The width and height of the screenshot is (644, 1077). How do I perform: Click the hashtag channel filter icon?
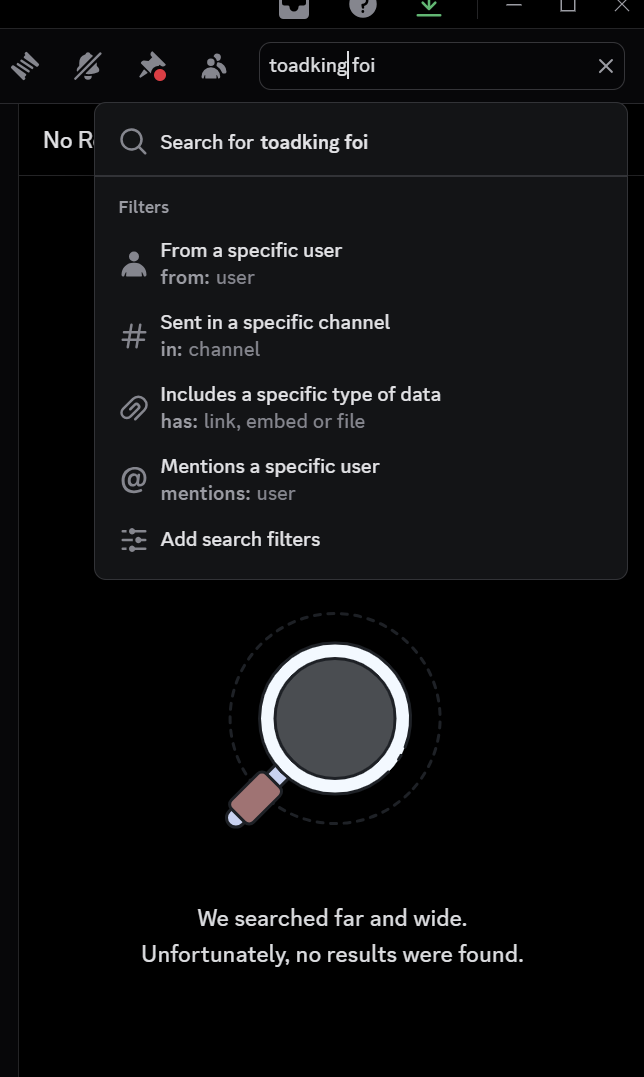[x=133, y=337]
